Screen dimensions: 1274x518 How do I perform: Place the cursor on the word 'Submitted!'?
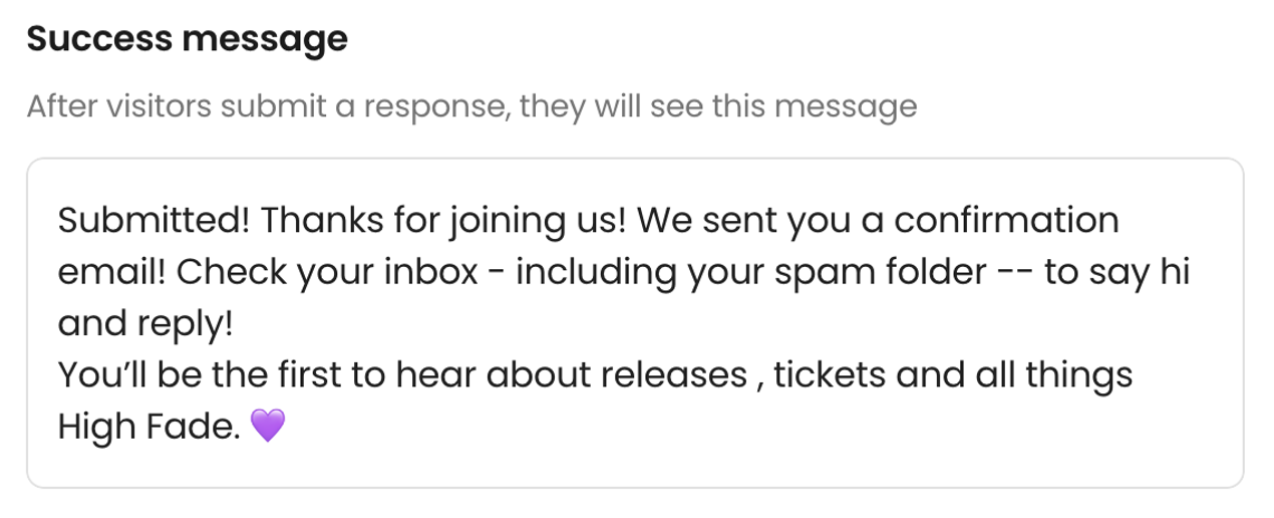click(x=154, y=220)
